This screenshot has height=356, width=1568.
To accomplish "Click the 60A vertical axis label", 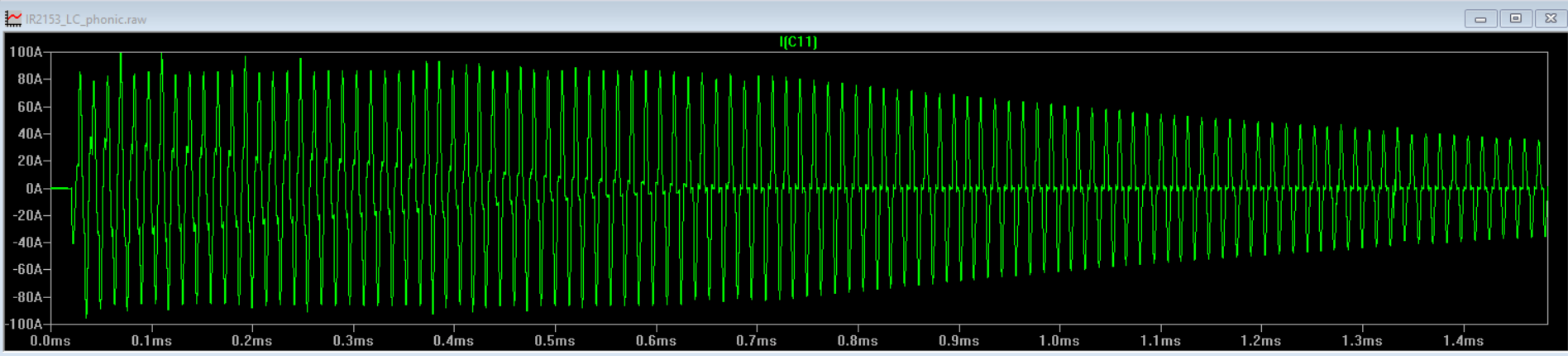I will pos(30,107).
